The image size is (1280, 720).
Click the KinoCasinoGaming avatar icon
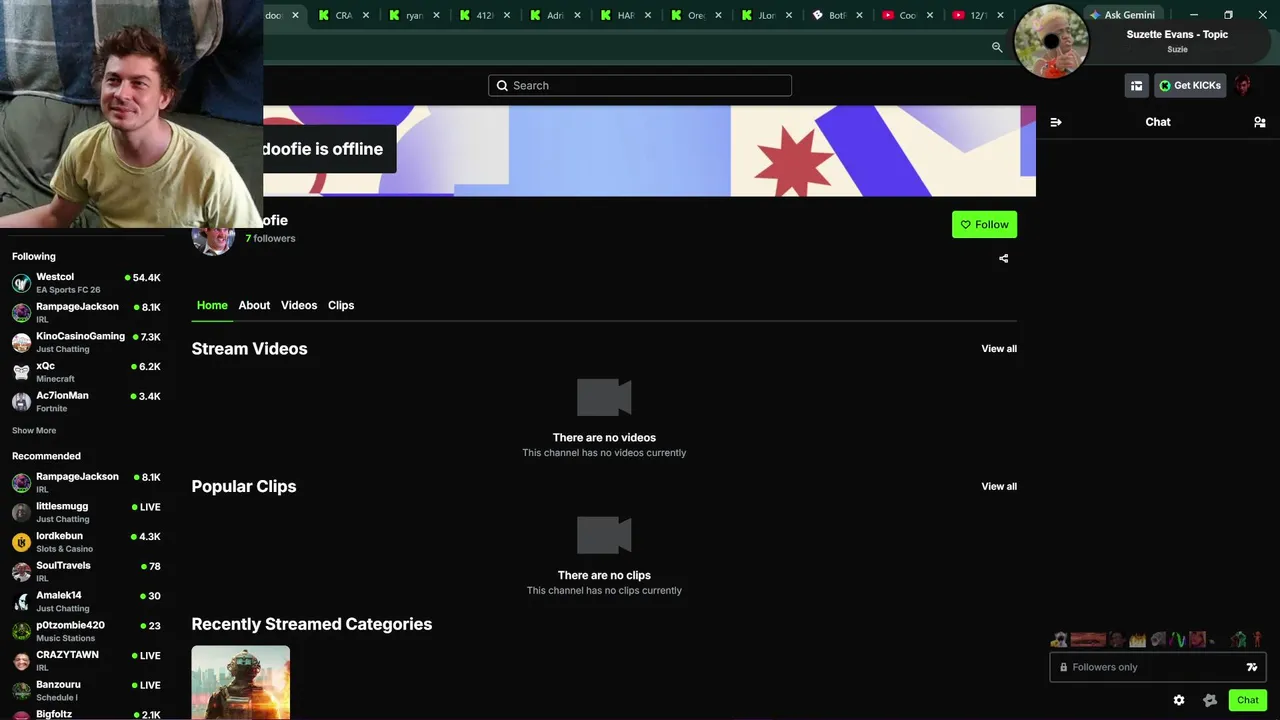pyautogui.click(x=21, y=343)
